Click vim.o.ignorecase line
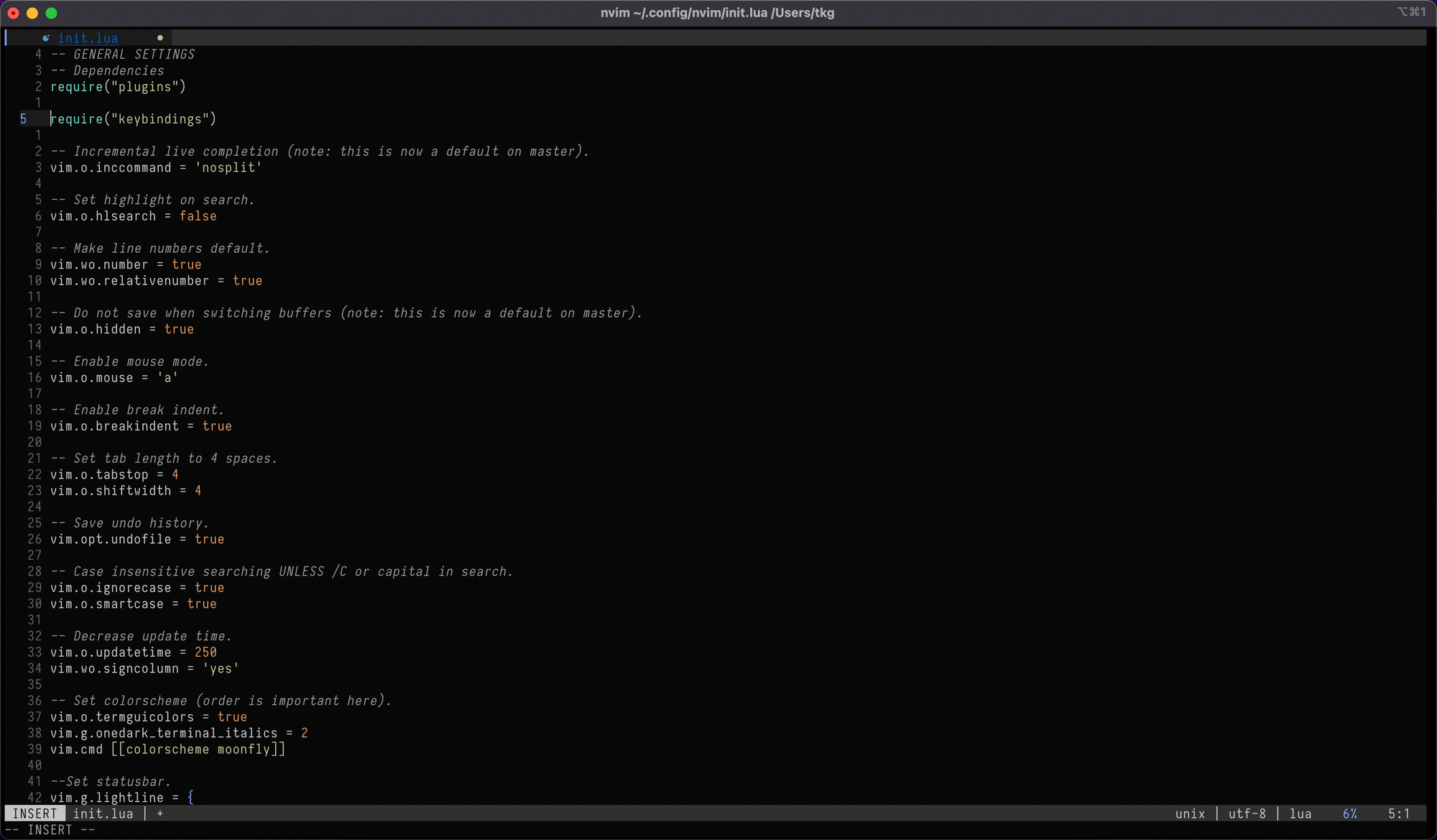Viewport: 1437px width, 840px height. (137, 588)
